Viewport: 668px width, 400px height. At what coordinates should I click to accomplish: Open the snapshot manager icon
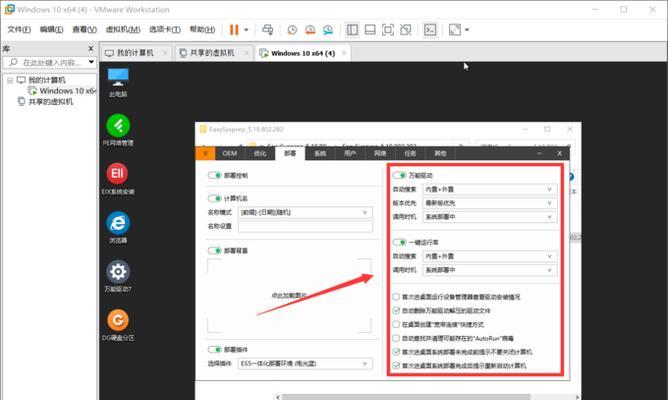[x=328, y=29]
